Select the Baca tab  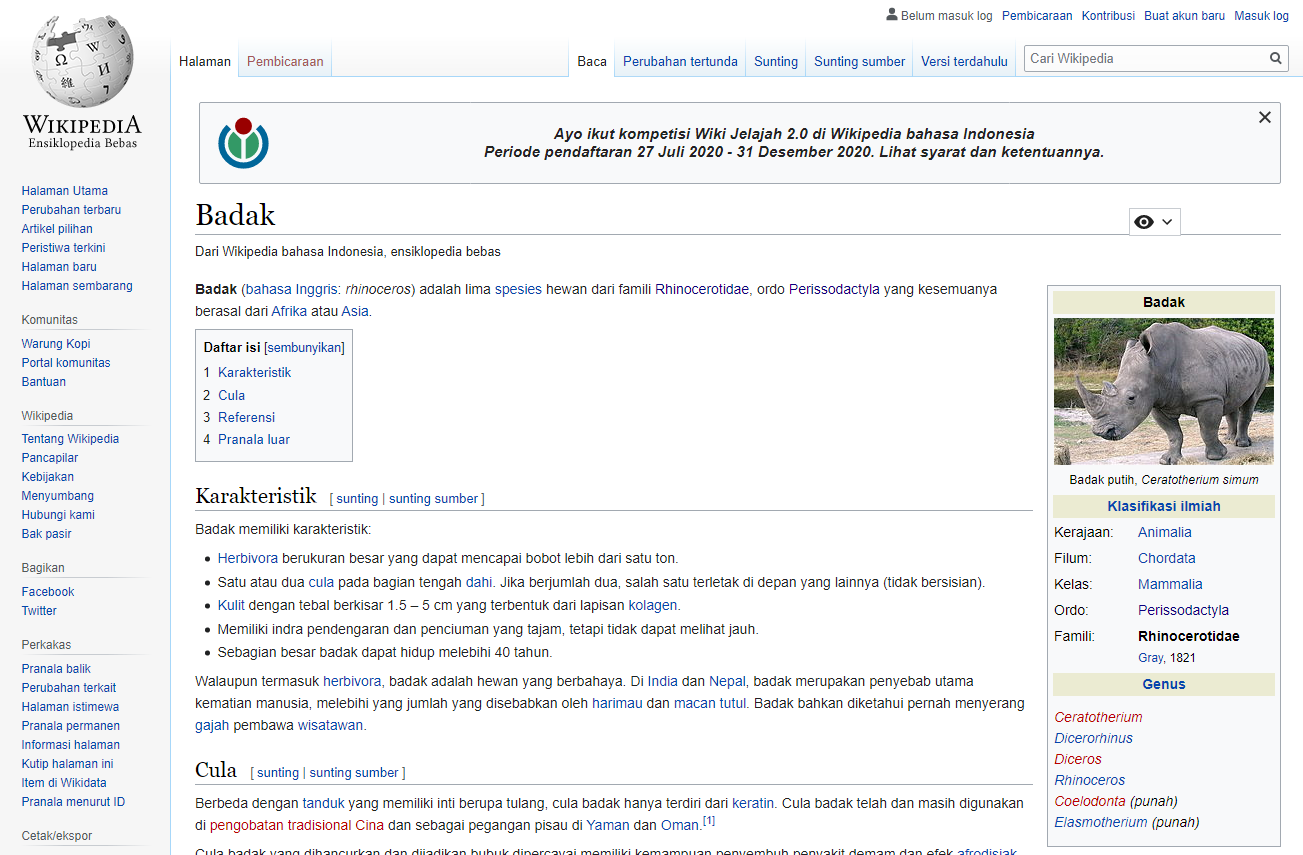click(x=592, y=62)
